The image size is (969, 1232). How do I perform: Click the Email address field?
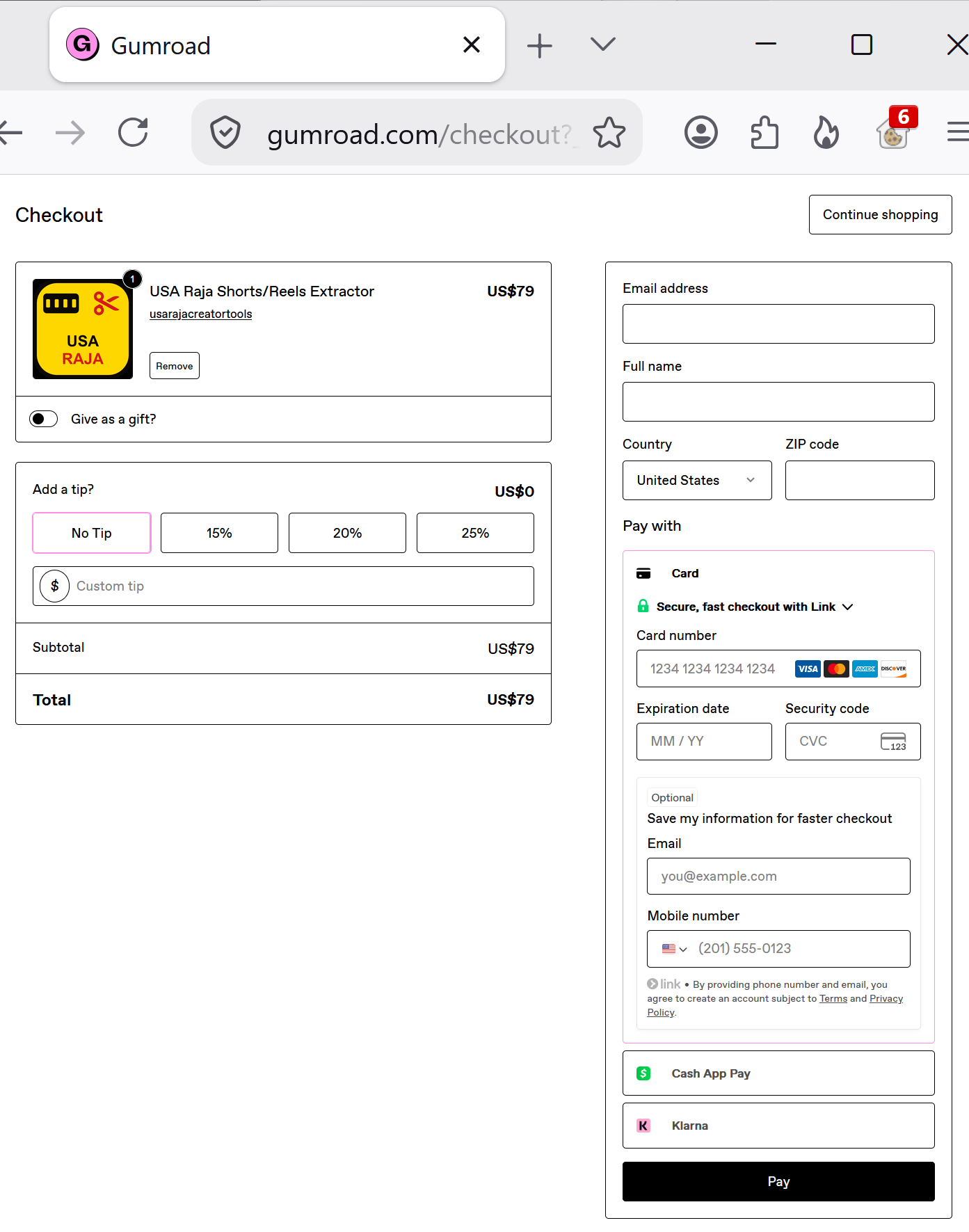[778, 323]
